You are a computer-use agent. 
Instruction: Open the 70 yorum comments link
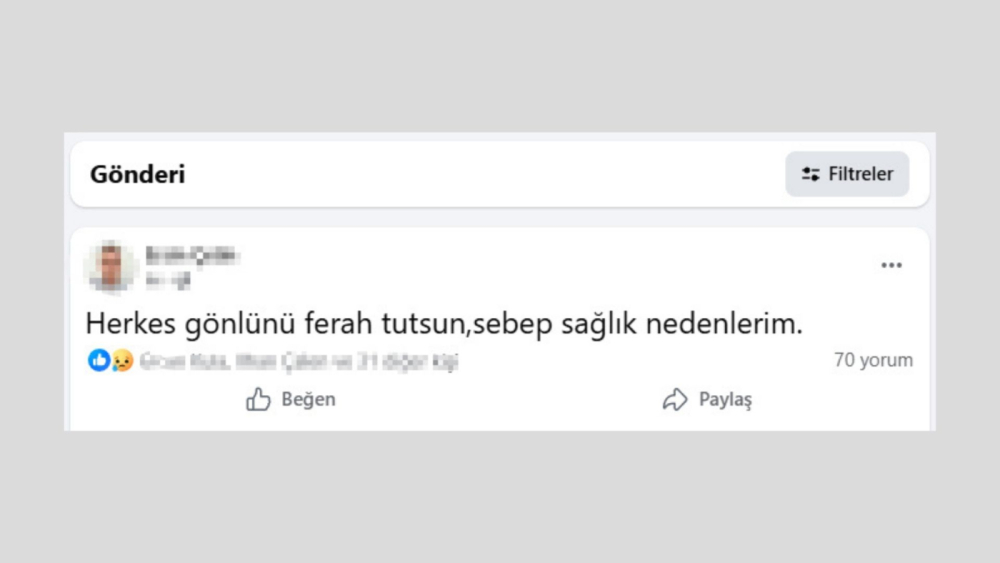click(873, 360)
